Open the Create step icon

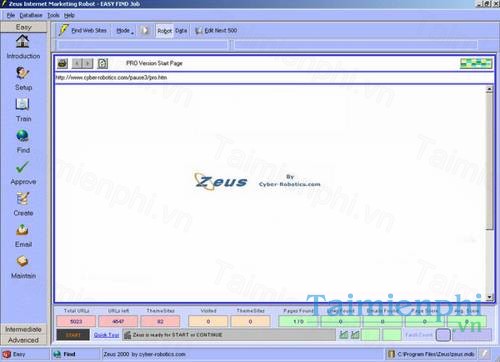[23, 198]
